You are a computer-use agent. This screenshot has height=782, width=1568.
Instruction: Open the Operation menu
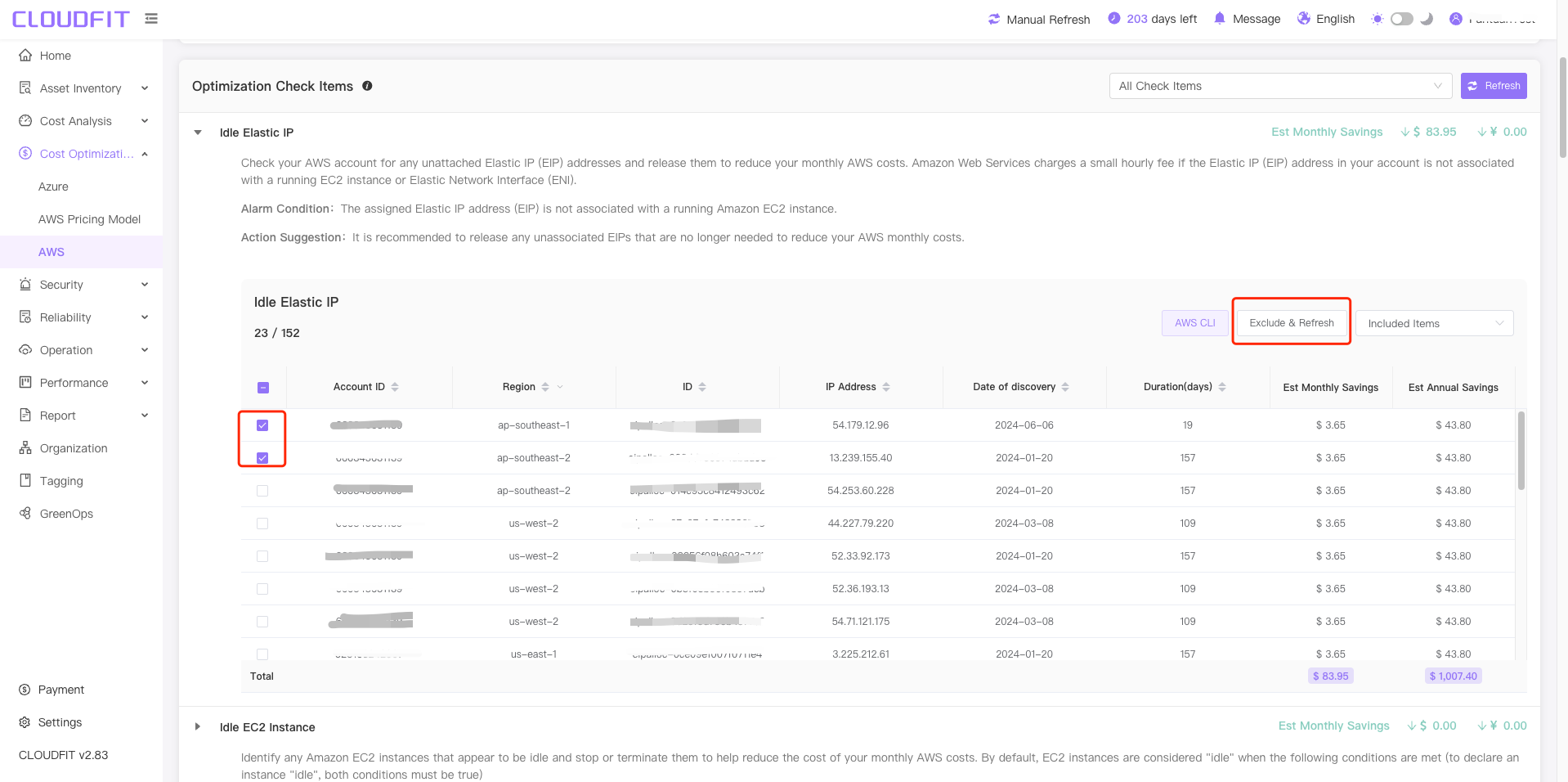pyautogui.click(x=81, y=350)
